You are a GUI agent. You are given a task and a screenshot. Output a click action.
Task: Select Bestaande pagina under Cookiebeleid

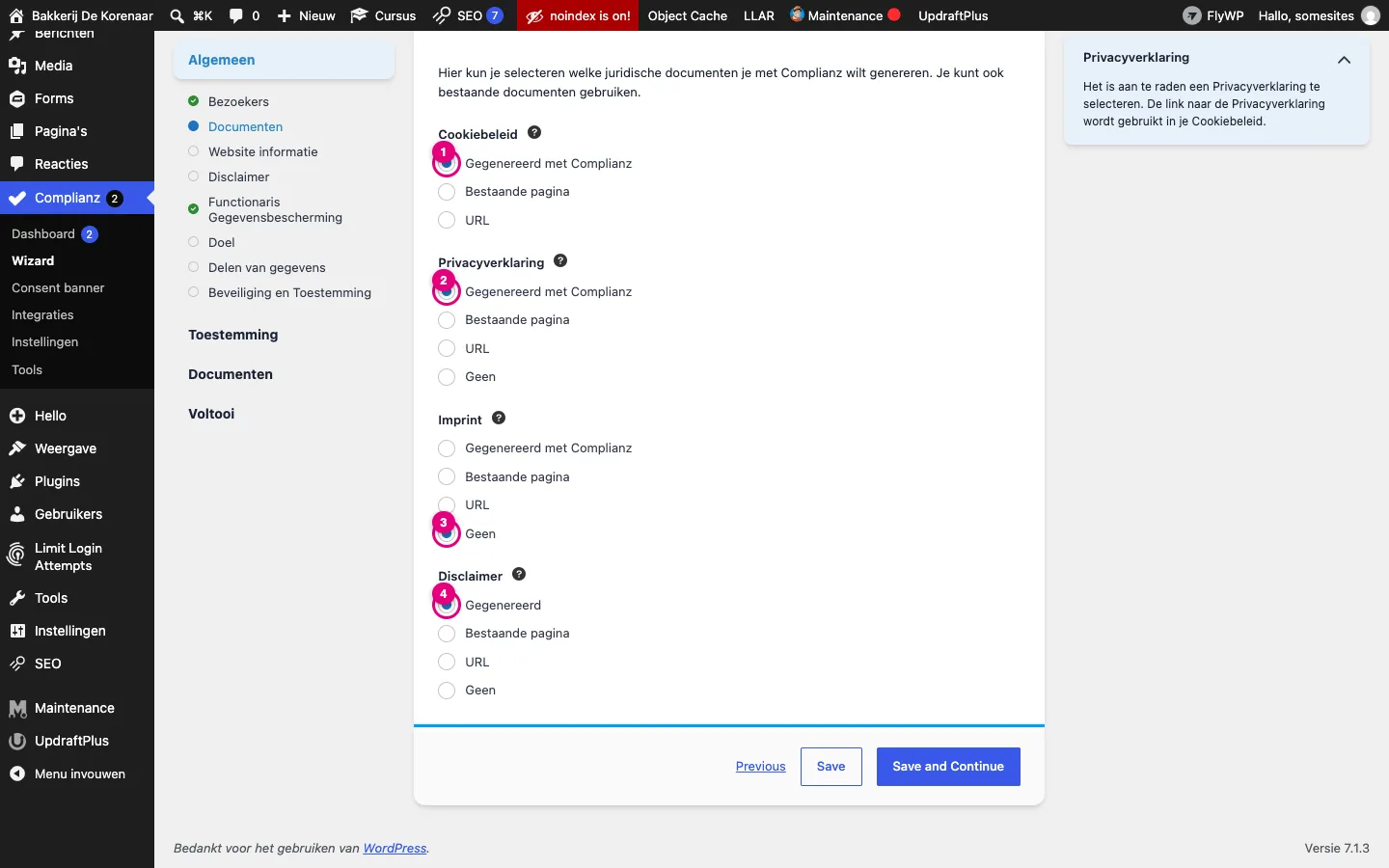tap(447, 192)
